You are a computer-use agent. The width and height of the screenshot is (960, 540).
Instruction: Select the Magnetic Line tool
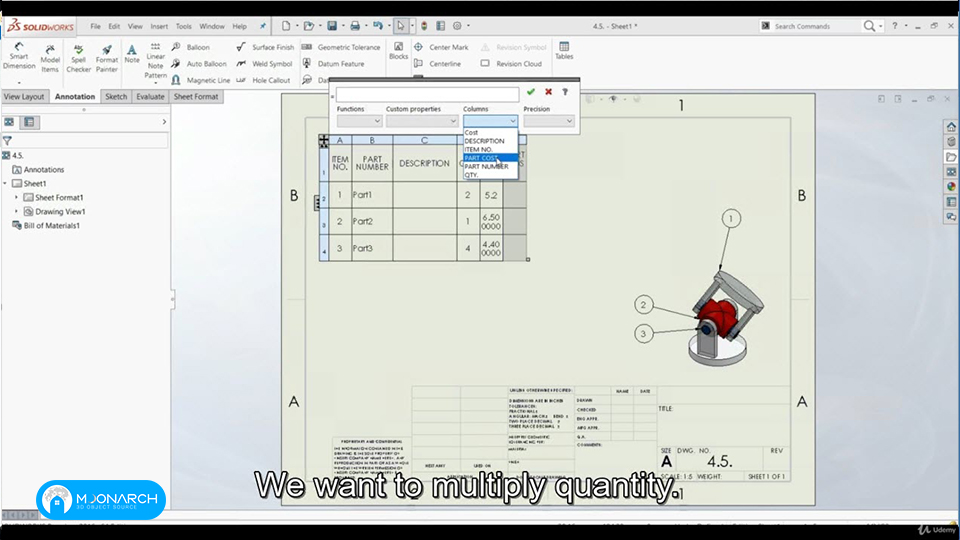click(201, 80)
